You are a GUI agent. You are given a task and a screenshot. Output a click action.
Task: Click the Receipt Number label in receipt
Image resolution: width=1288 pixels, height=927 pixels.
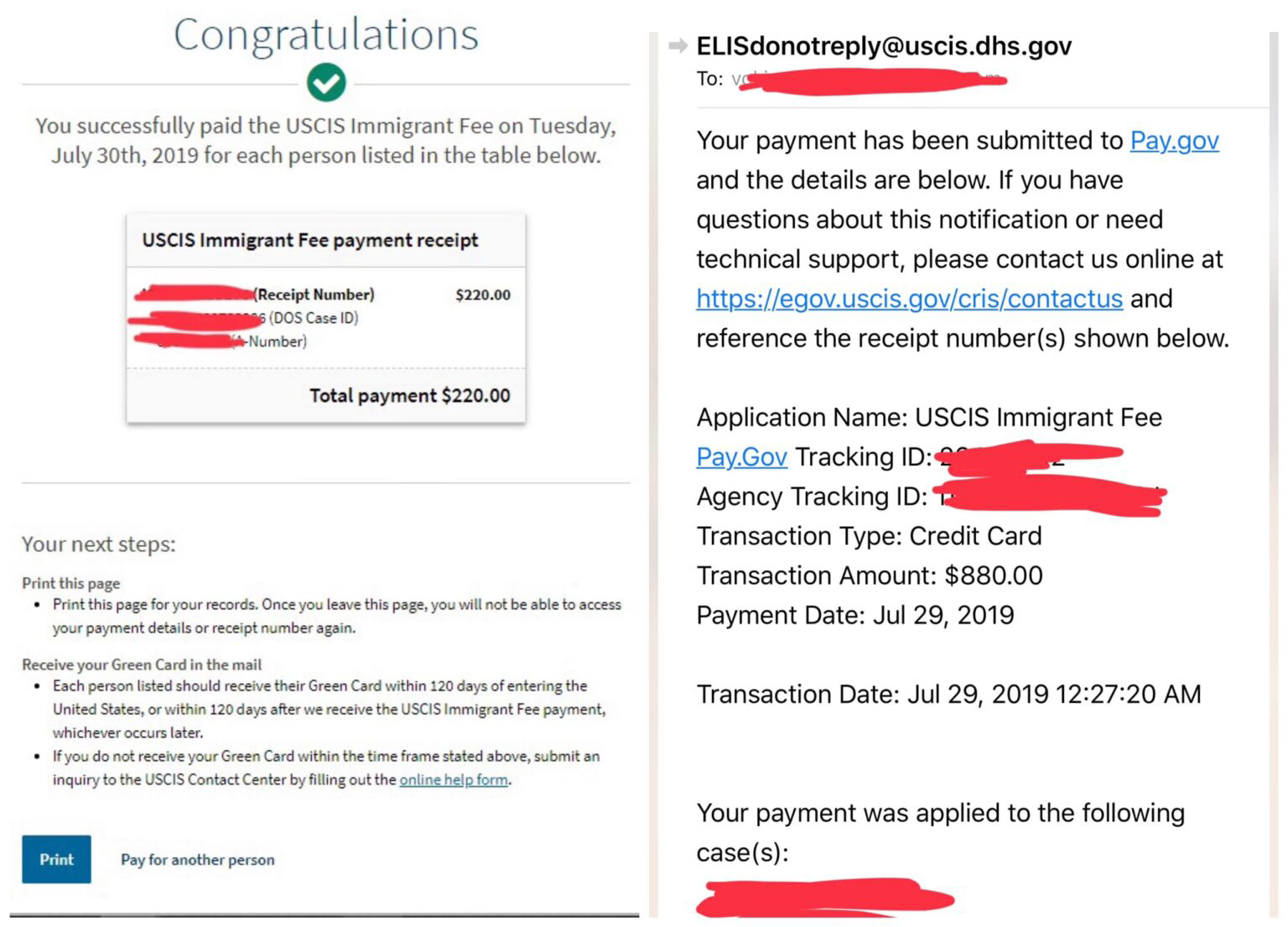pyautogui.click(x=315, y=294)
